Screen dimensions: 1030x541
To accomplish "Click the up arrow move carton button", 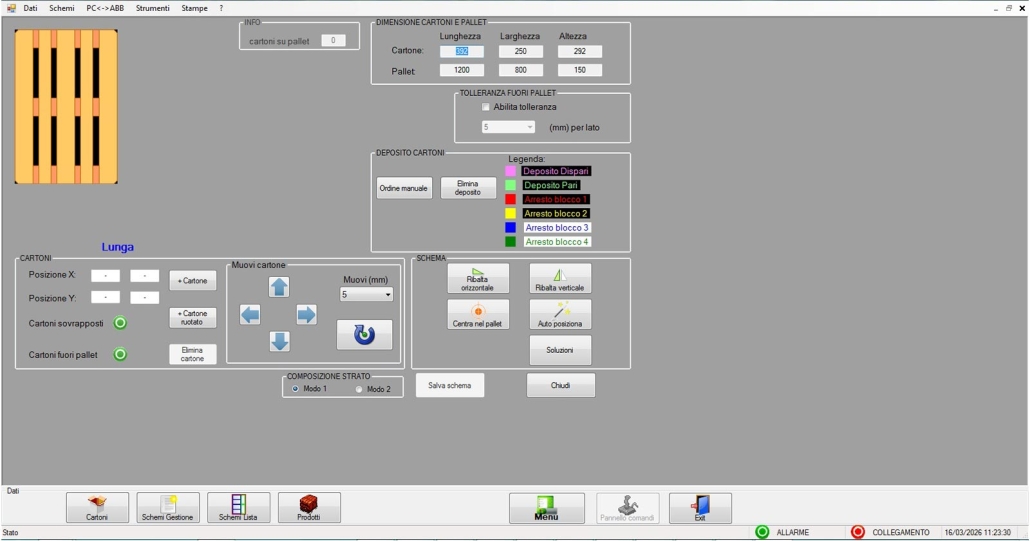I will click(x=279, y=288).
